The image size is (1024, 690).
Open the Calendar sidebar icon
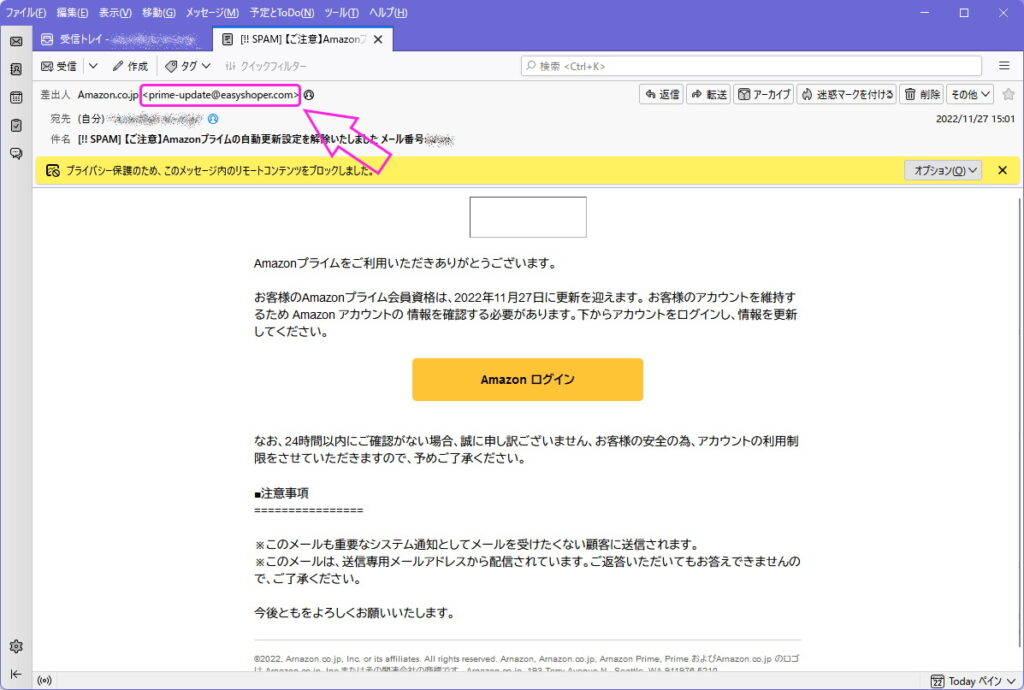coord(16,97)
